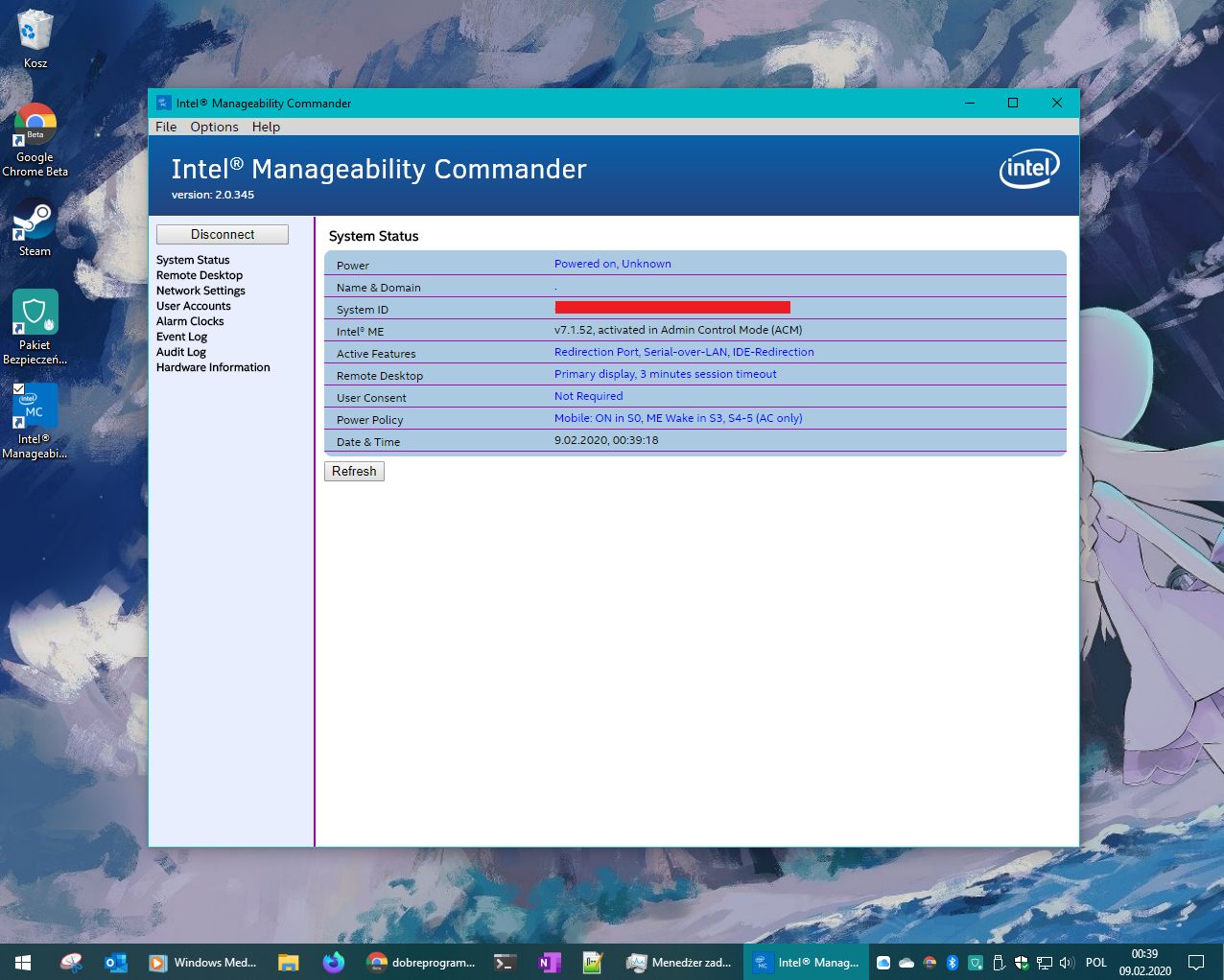Screen dimensions: 1224x980
Task: Switch to Menedżer zadań on the taskbar
Action: click(679, 962)
